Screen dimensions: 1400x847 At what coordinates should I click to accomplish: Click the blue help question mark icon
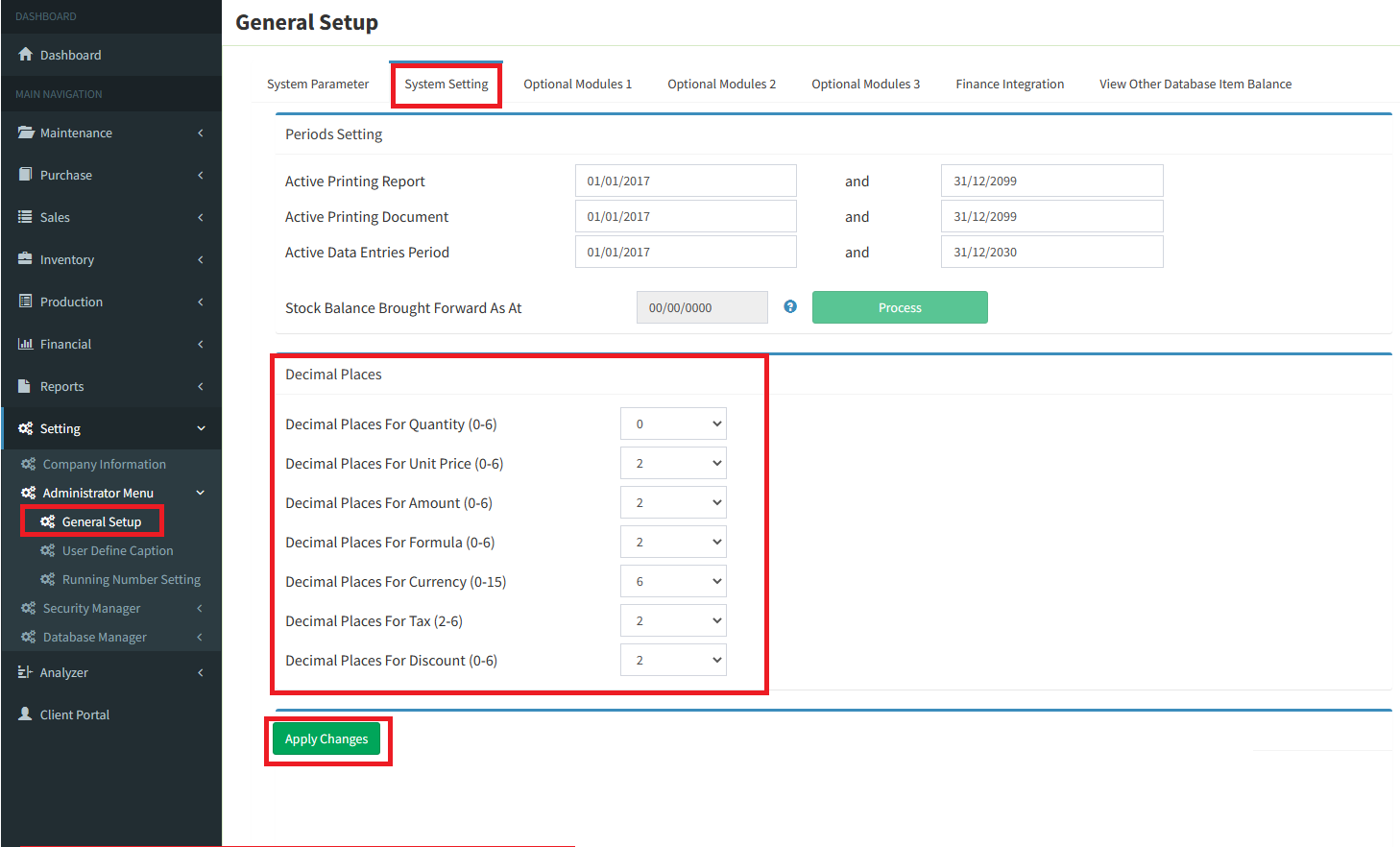point(790,306)
